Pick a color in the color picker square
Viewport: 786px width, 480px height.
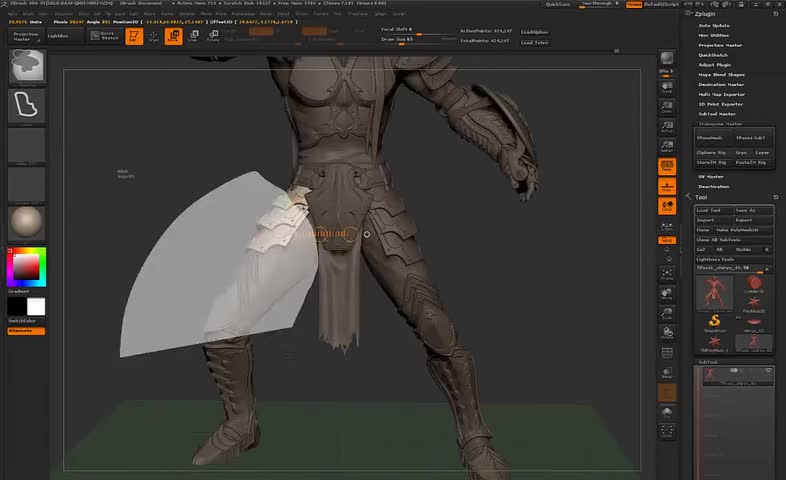click(26, 267)
